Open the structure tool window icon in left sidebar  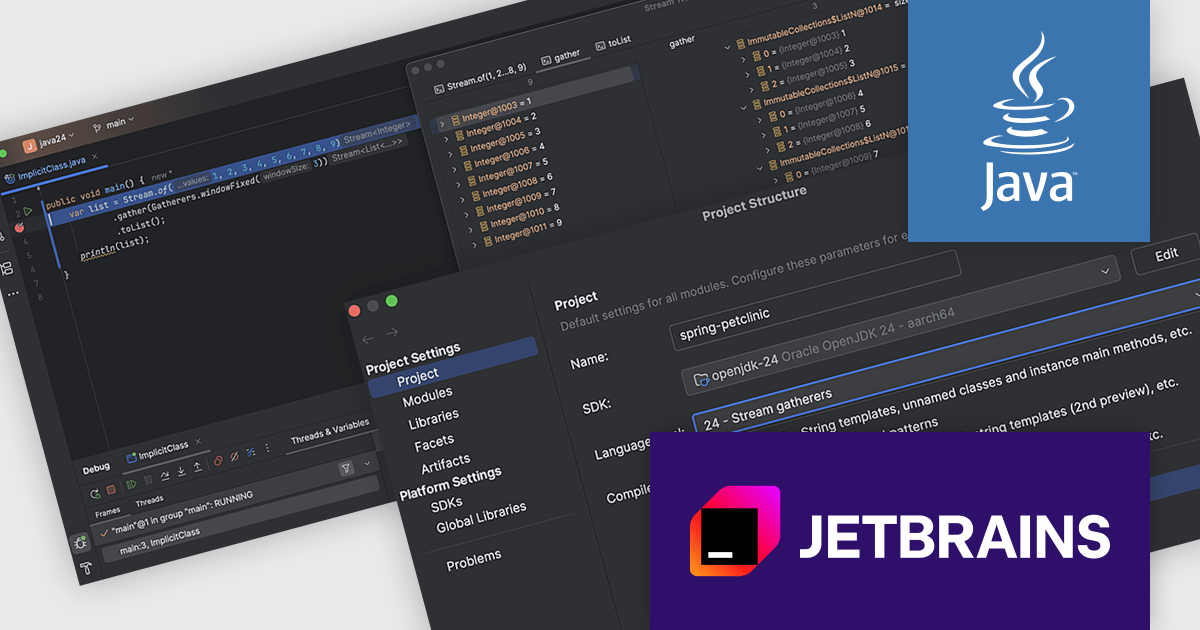(6, 268)
